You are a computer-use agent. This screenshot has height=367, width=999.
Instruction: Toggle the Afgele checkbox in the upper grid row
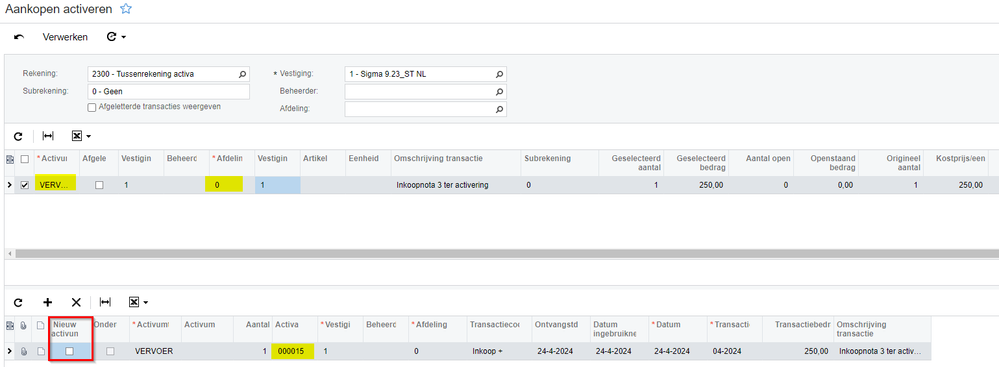99,185
